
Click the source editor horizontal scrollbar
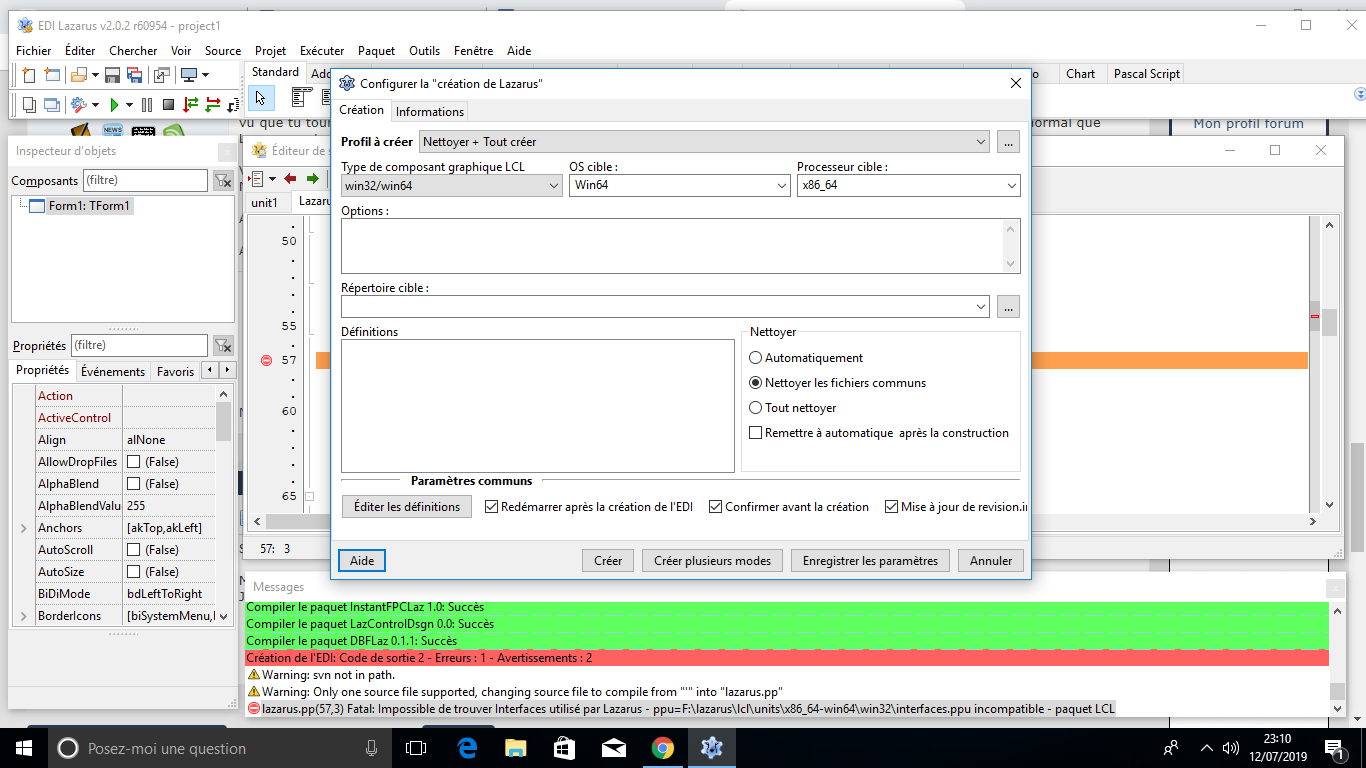pos(782,521)
